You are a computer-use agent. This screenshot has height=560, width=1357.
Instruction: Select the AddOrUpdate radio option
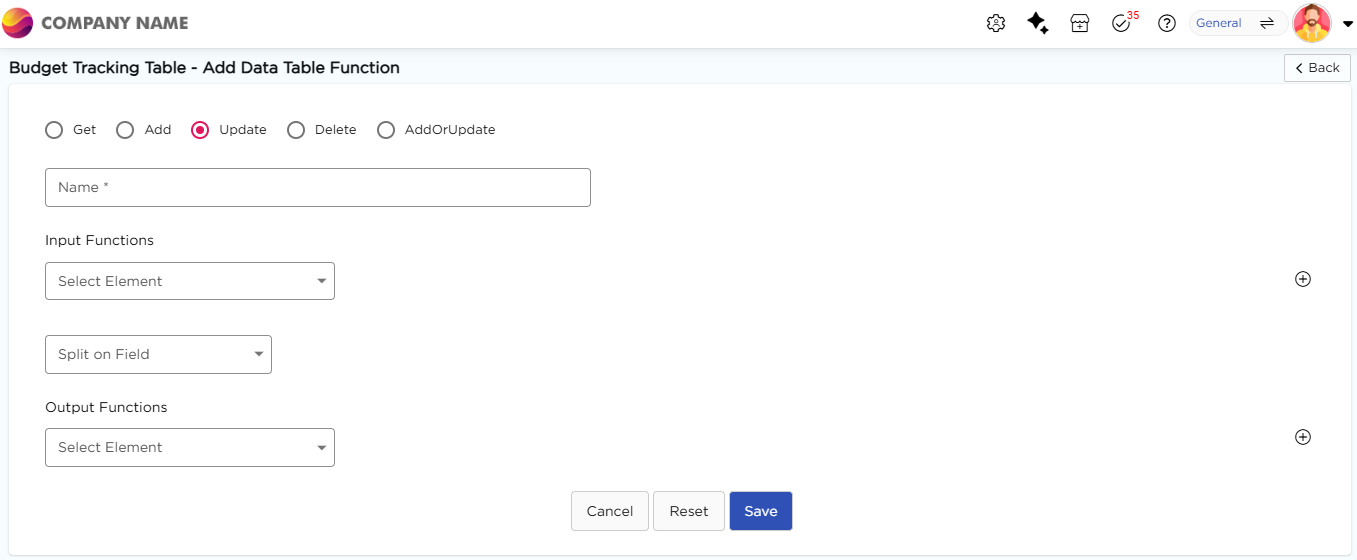point(386,130)
